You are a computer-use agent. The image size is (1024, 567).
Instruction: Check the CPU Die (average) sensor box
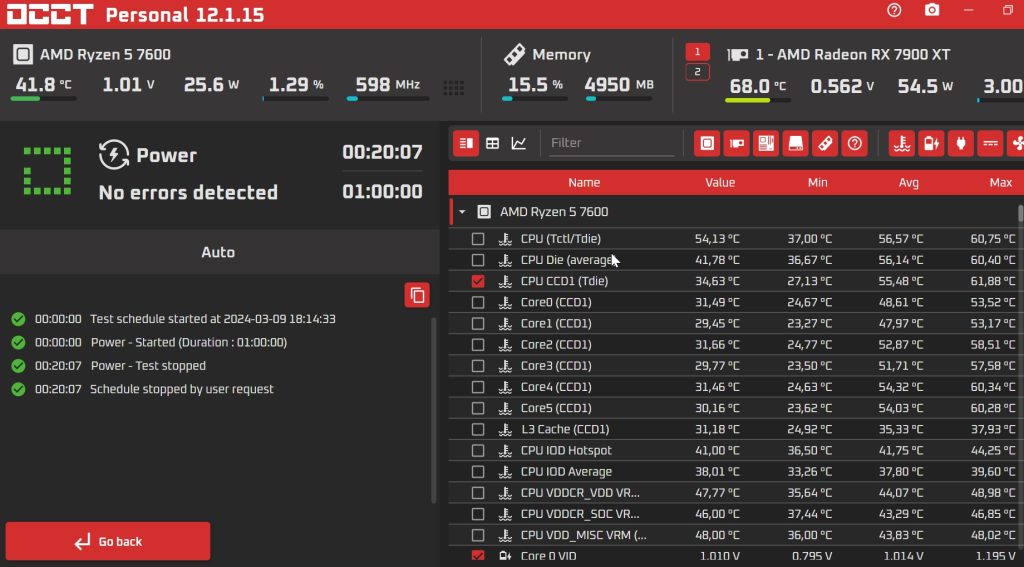click(x=478, y=260)
